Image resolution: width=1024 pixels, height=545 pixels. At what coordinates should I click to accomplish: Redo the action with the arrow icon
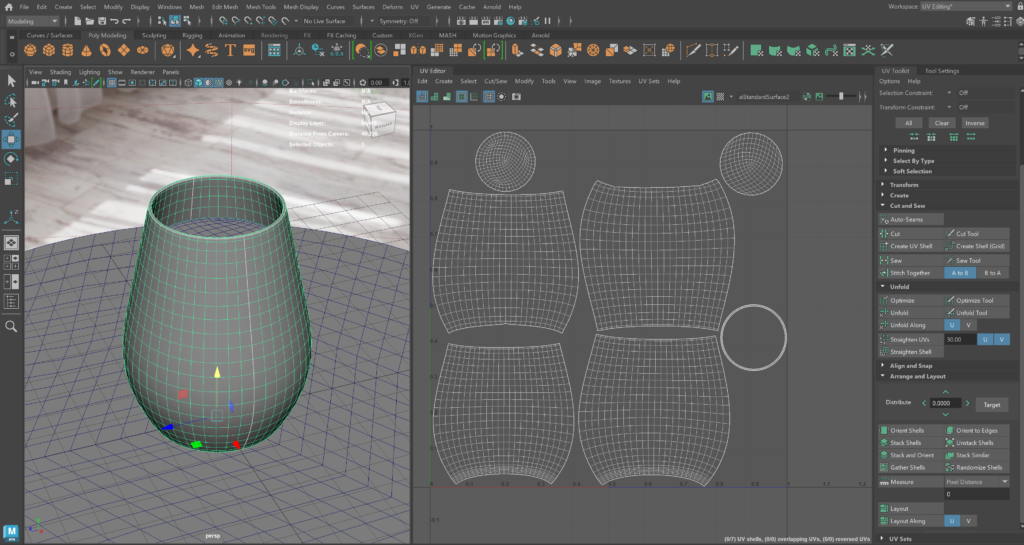click(x=127, y=21)
